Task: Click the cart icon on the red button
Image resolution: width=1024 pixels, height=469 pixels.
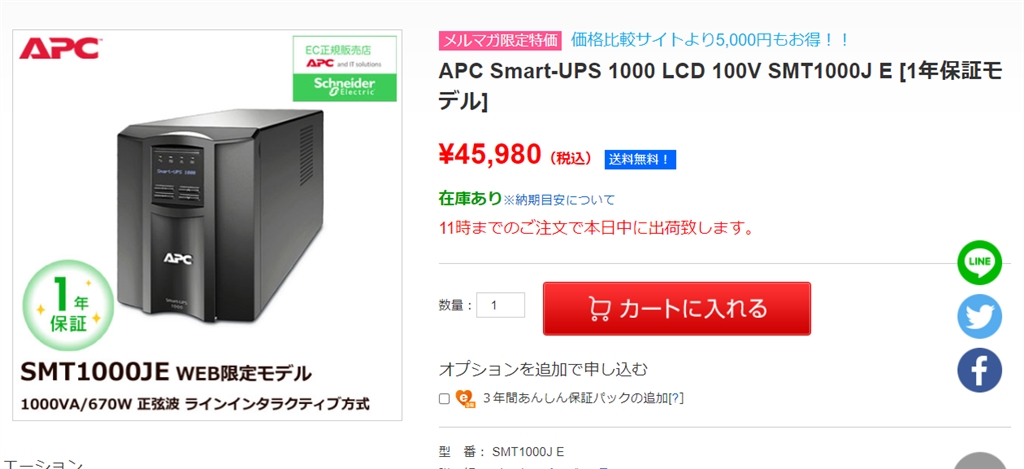Action: (x=599, y=308)
